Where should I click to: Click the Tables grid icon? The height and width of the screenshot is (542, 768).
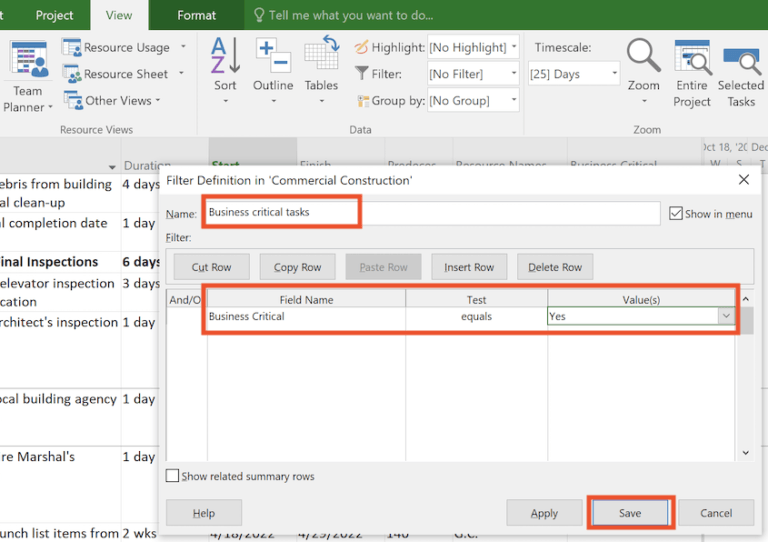[321, 53]
